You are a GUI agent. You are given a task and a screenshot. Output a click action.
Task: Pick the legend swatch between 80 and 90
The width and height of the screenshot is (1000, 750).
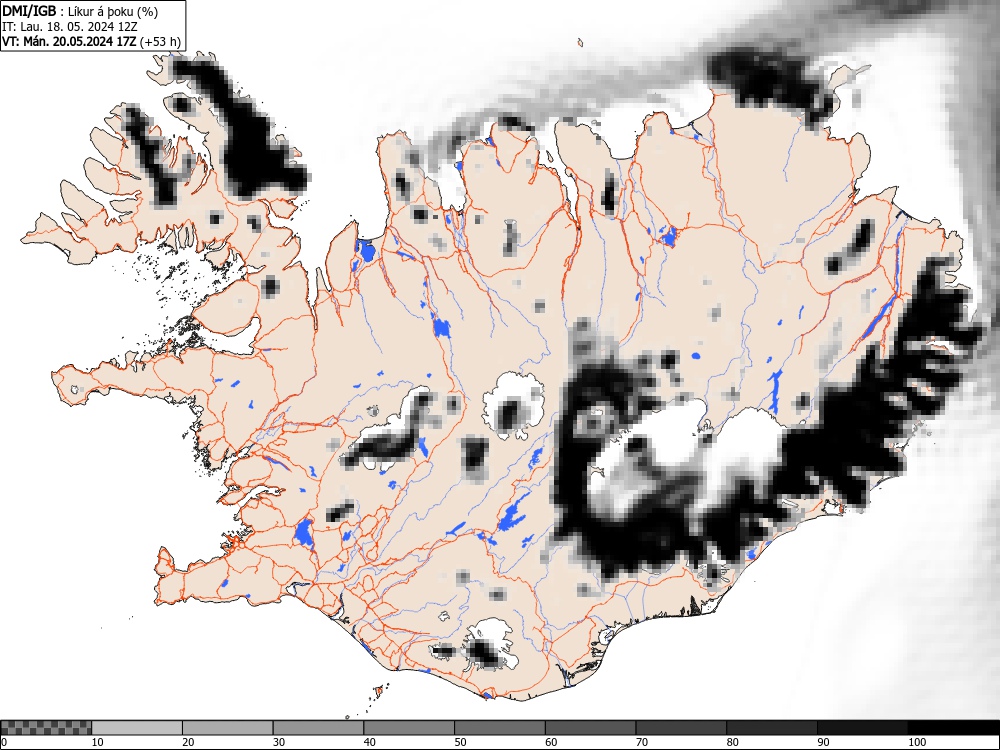[x=771, y=728]
